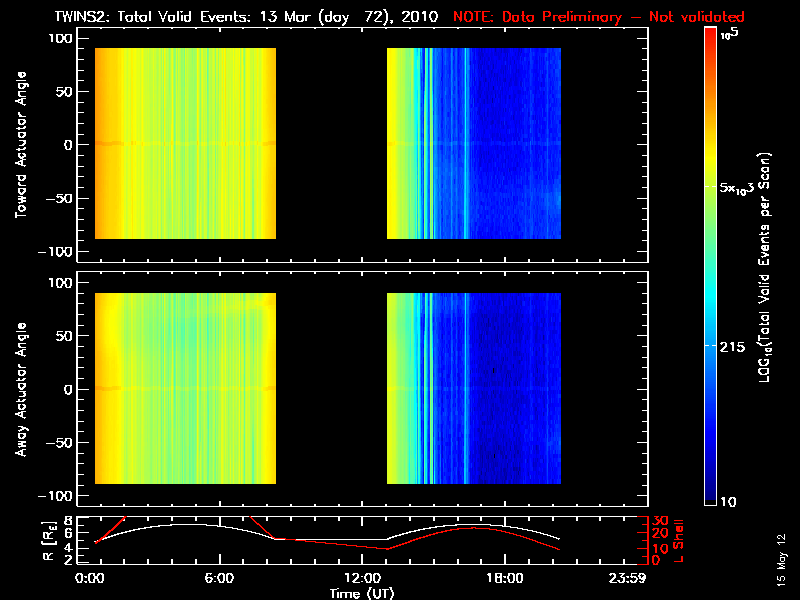Viewport: 800px width, 600px height.
Task: Click the 12:00 time axis tick label
Action: pos(360,579)
